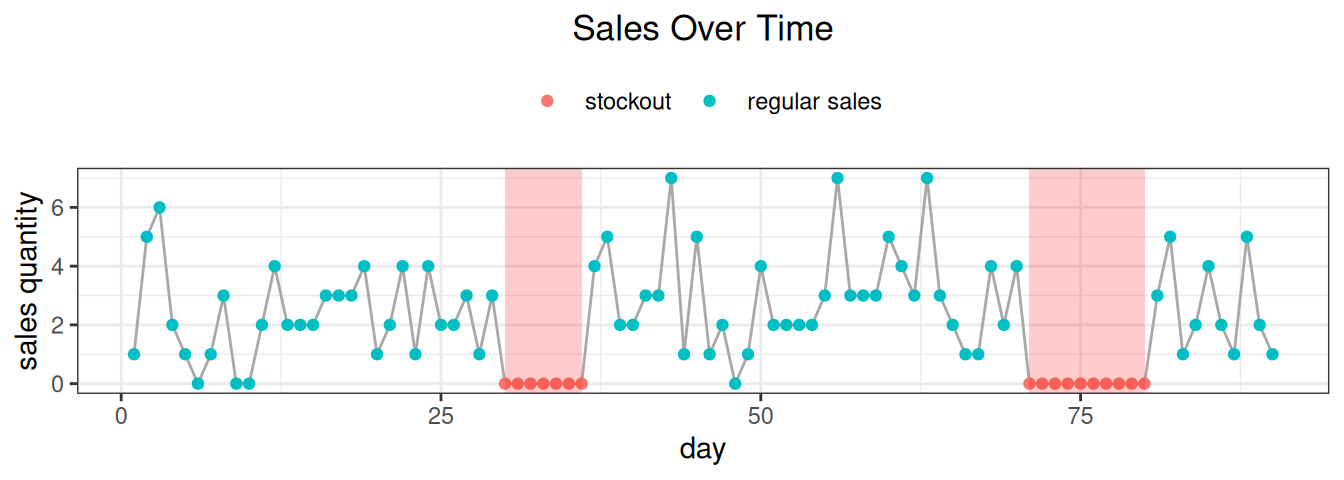
Task: Select the "stockout" legend label
Action: pos(628,102)
